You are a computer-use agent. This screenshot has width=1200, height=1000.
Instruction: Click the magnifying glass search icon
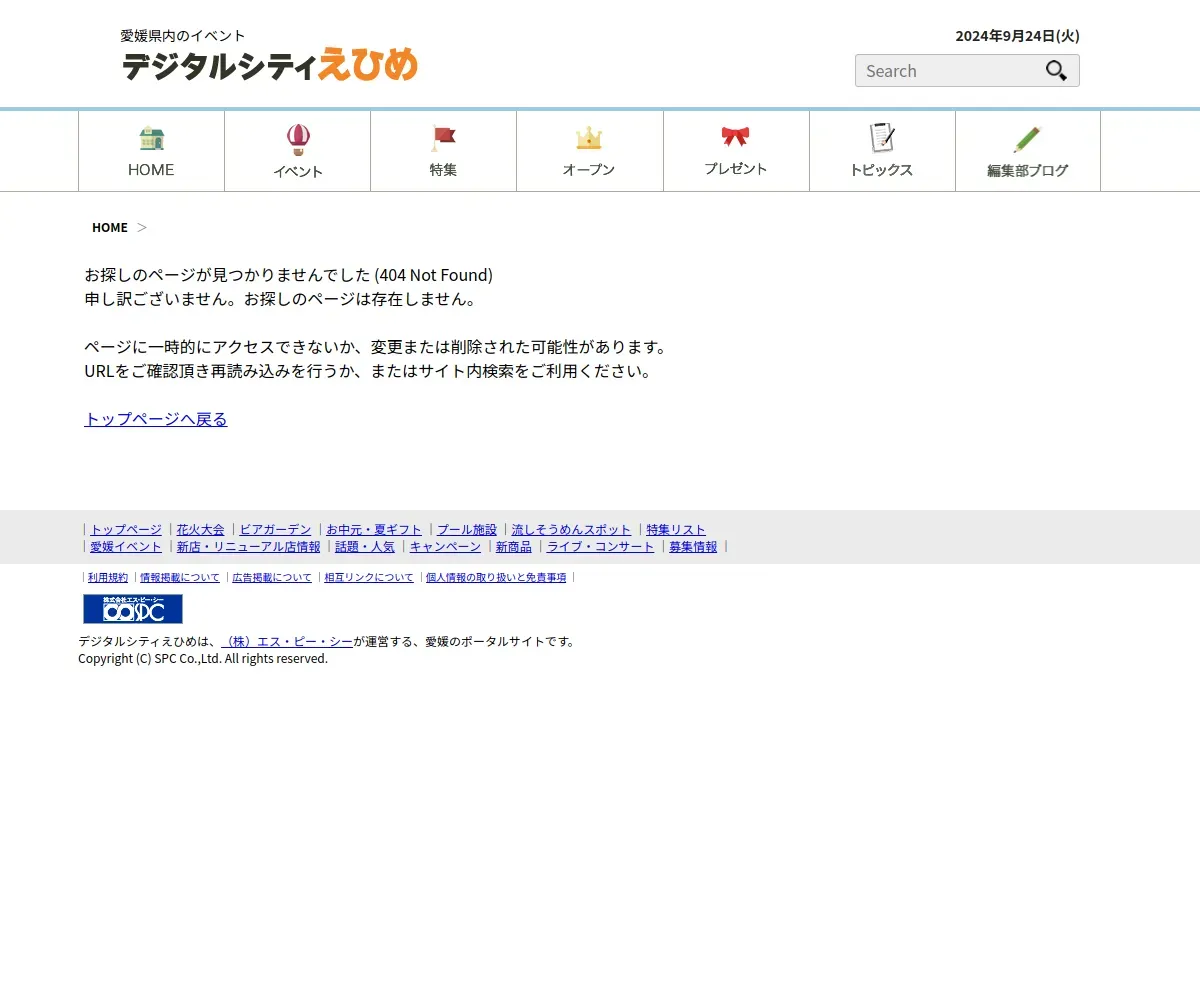(x=1056, y=71)
